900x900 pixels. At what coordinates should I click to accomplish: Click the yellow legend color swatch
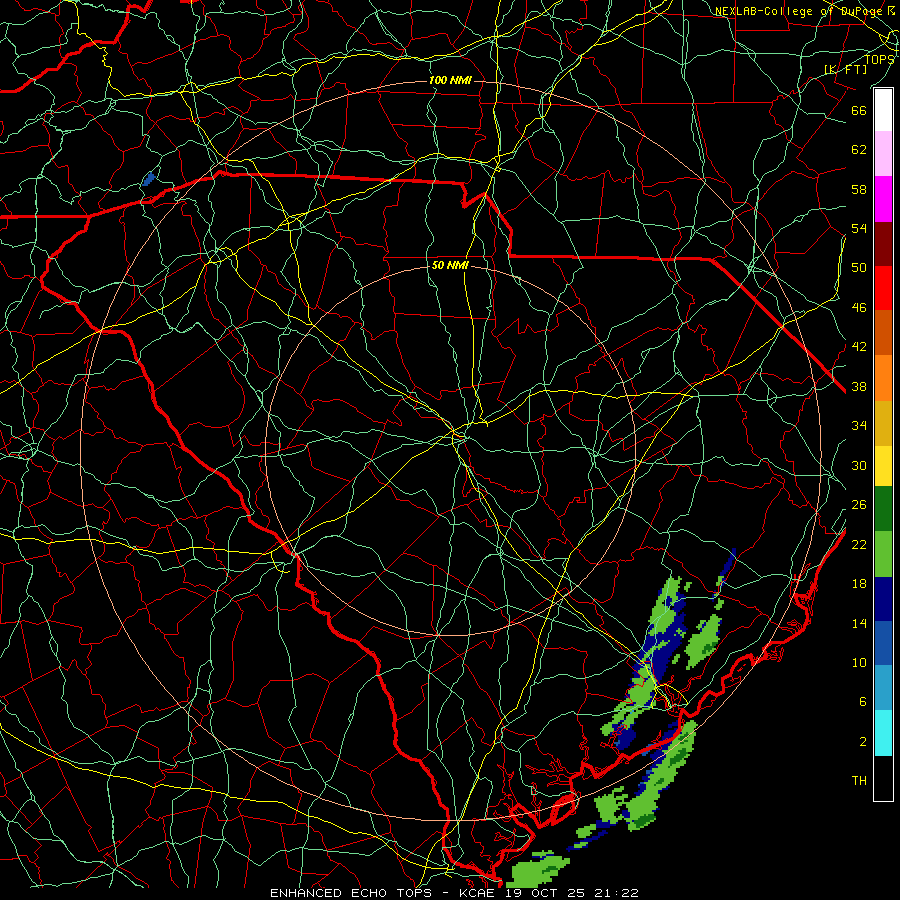tap(883, 466)
